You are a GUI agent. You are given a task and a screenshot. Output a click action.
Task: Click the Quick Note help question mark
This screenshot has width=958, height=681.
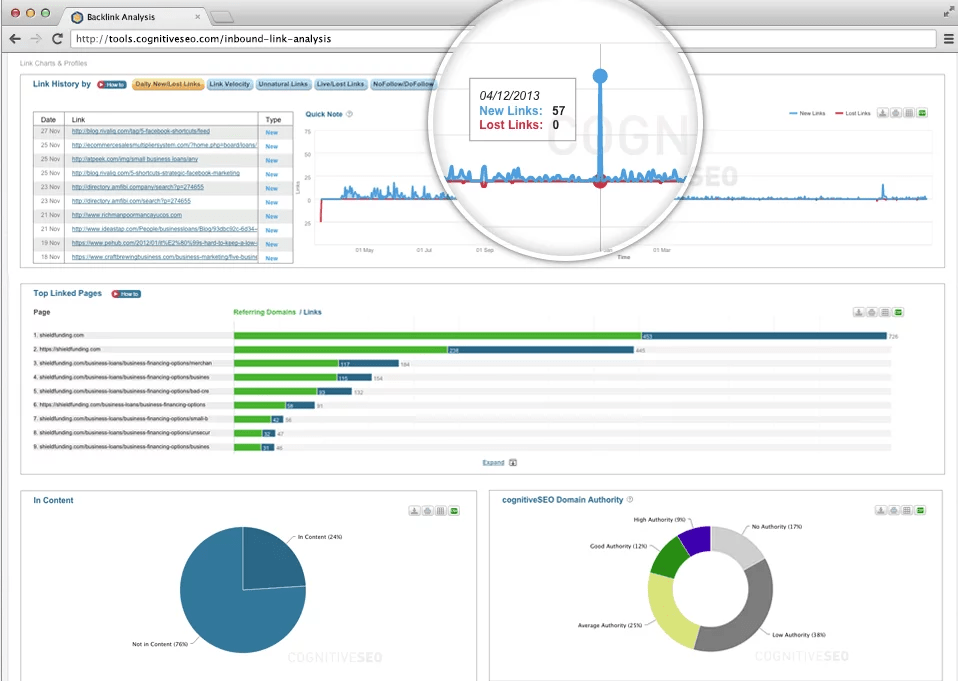point(349,114)
